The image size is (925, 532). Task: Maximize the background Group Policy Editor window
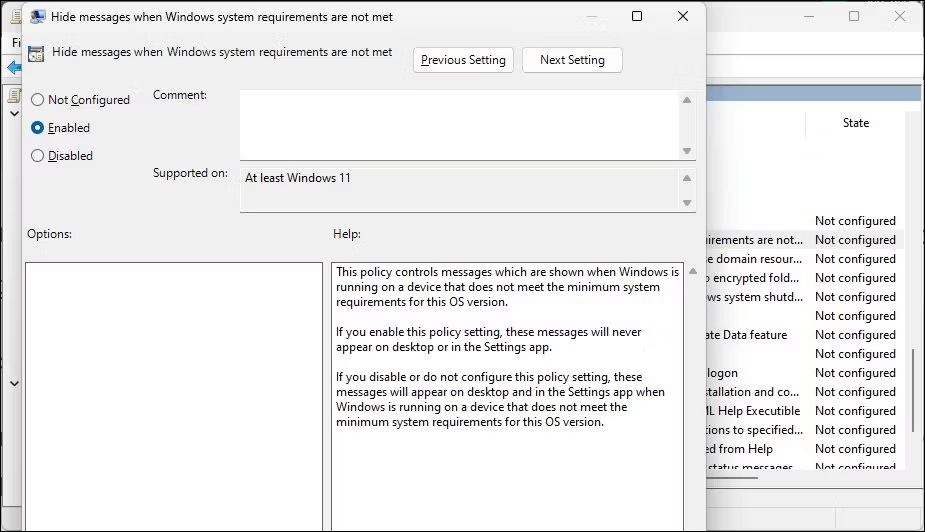pyautogui.click(x=854, y=16)
